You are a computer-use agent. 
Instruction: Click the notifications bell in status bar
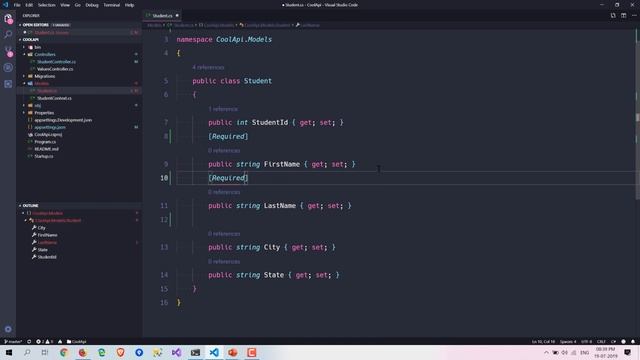(x=633, y=342)
